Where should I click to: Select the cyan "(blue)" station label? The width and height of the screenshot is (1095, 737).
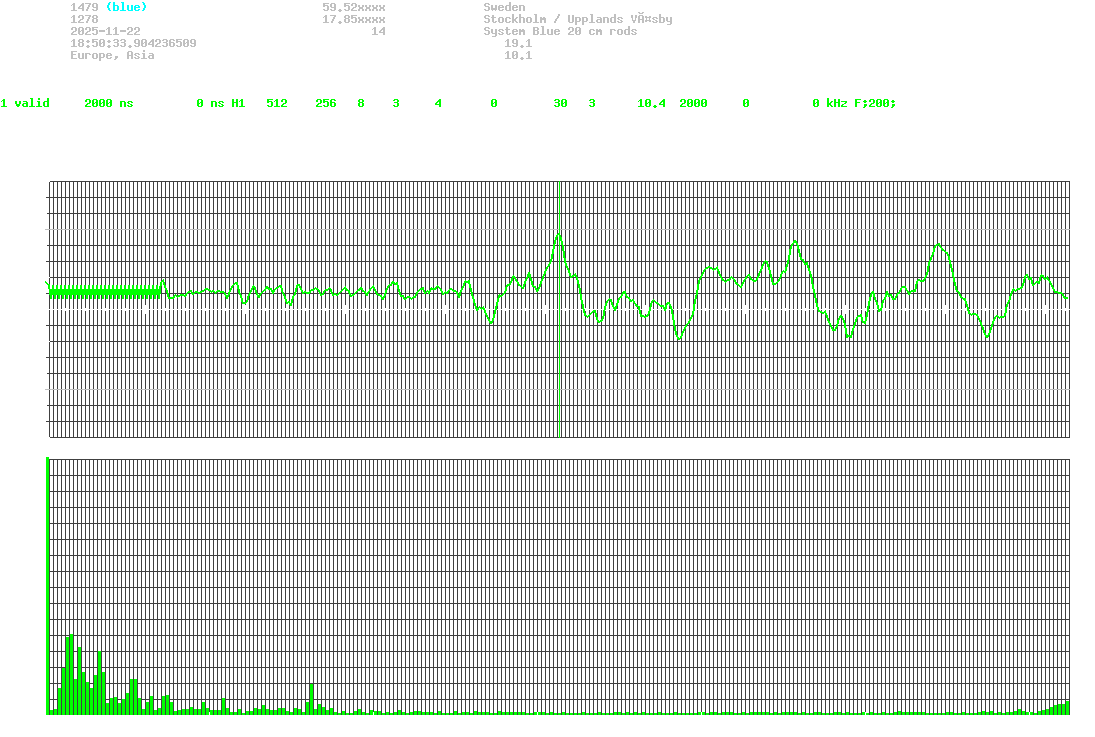(126, 7)
